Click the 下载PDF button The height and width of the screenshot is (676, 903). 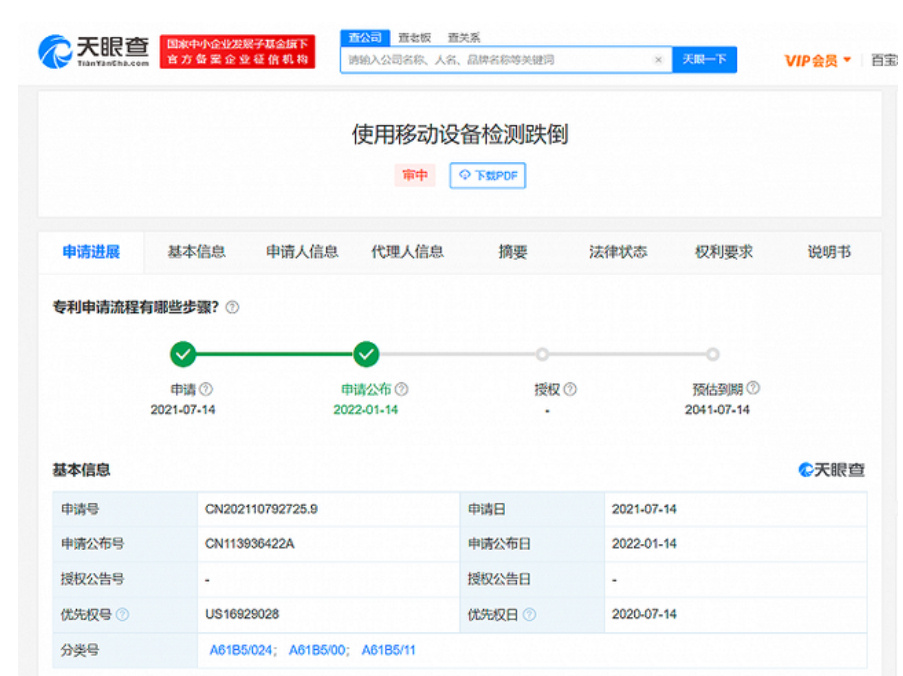(487, 175)
